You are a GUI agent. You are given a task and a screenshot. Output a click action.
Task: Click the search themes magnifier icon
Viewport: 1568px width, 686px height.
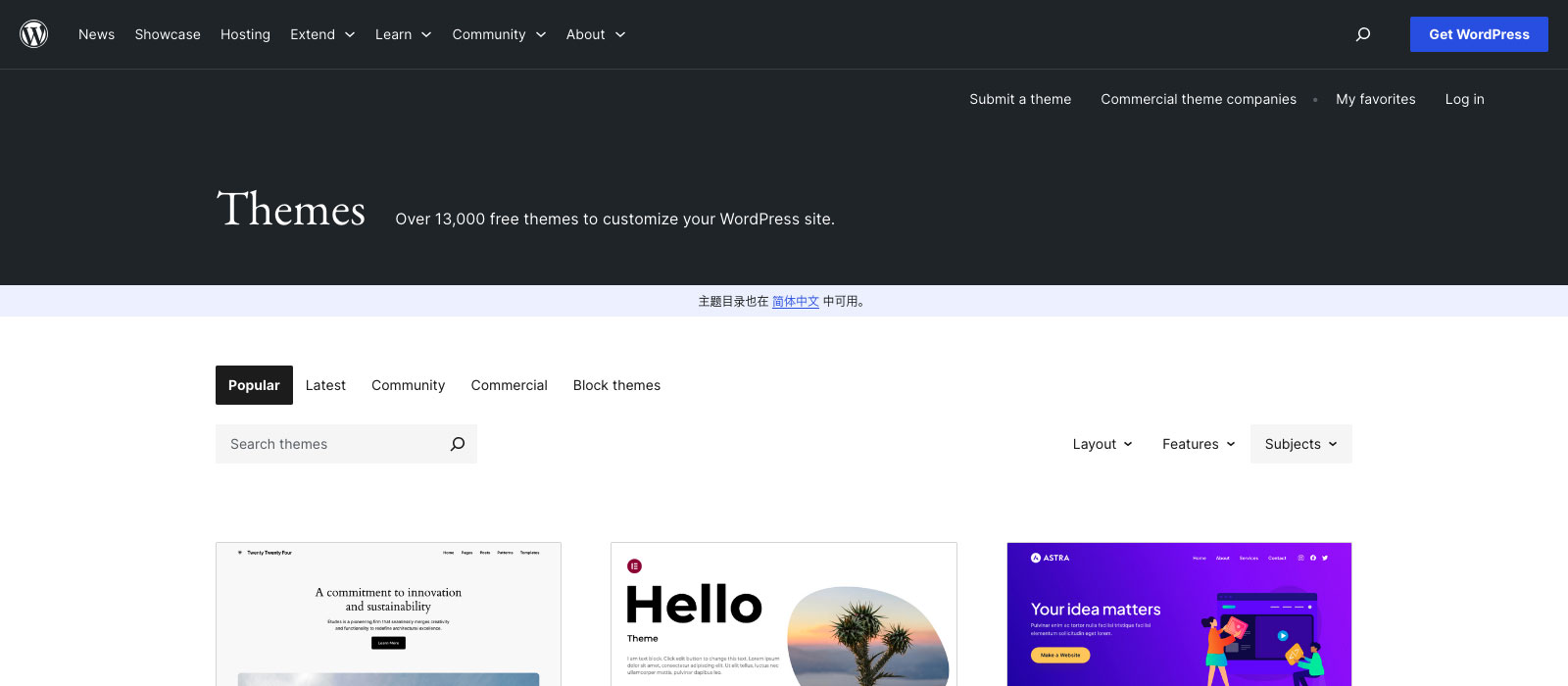coord(457,444)
